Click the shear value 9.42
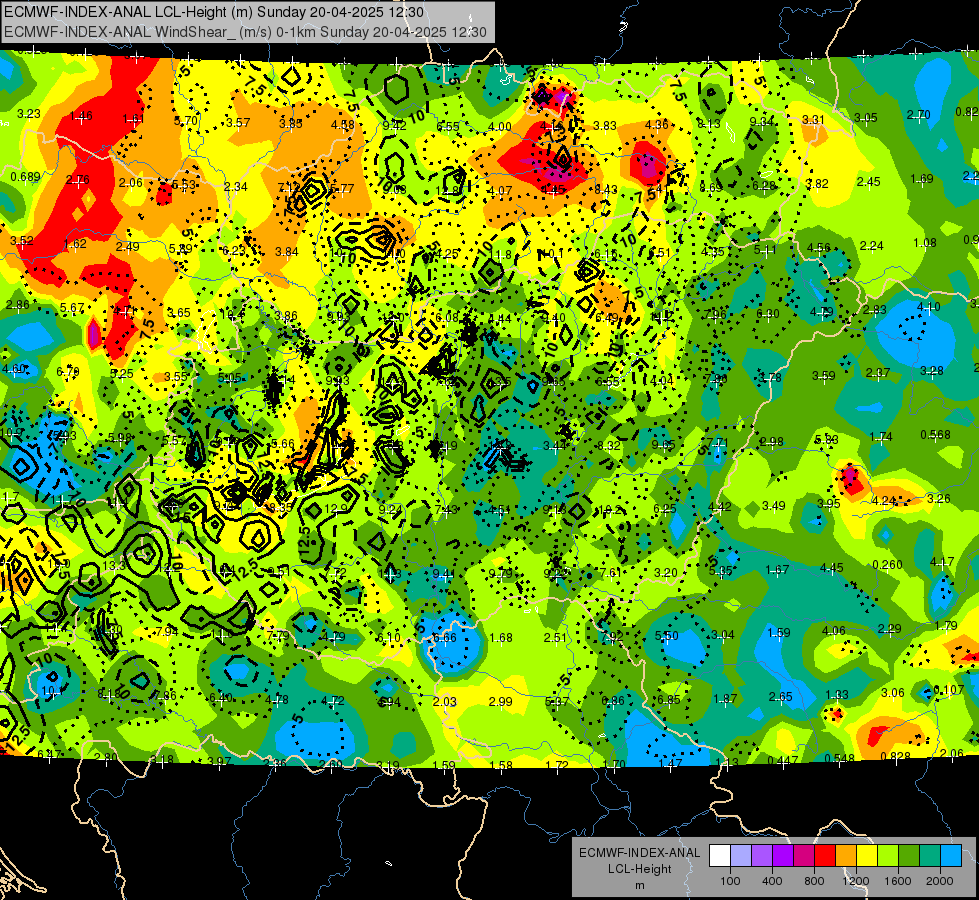979x900 pixels. coord(395,126)
